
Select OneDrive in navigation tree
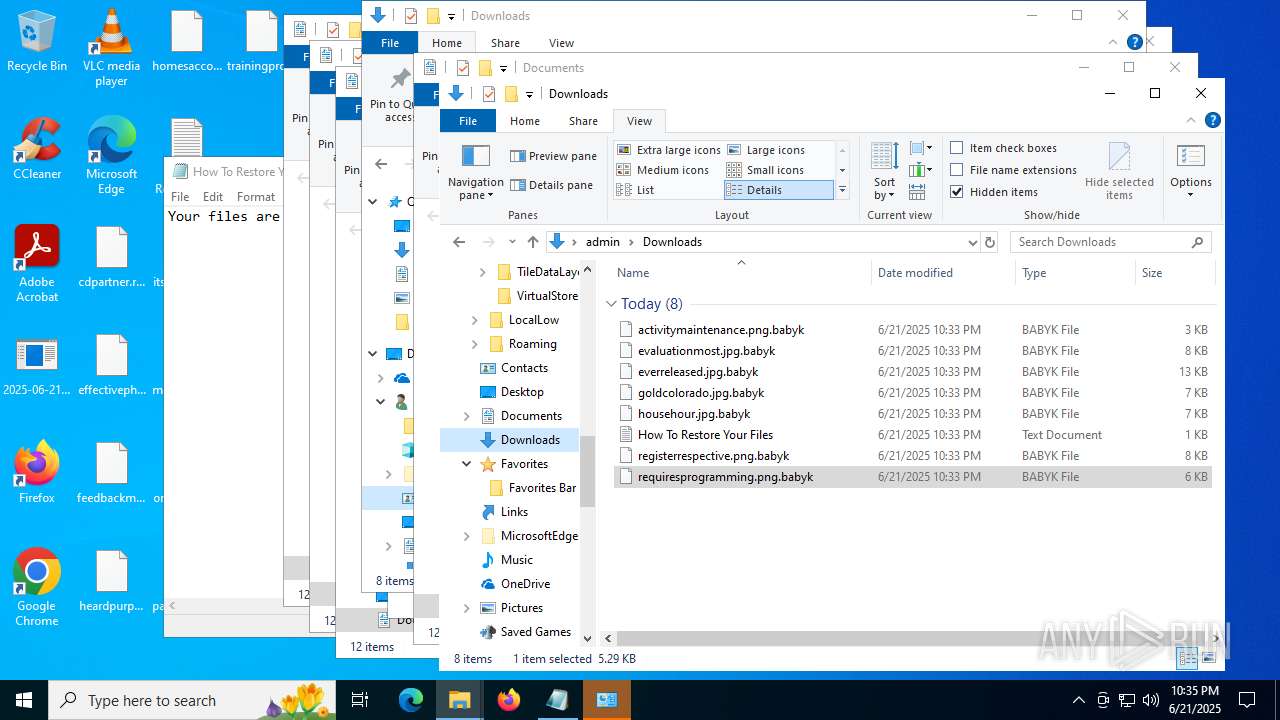[525, 584]
